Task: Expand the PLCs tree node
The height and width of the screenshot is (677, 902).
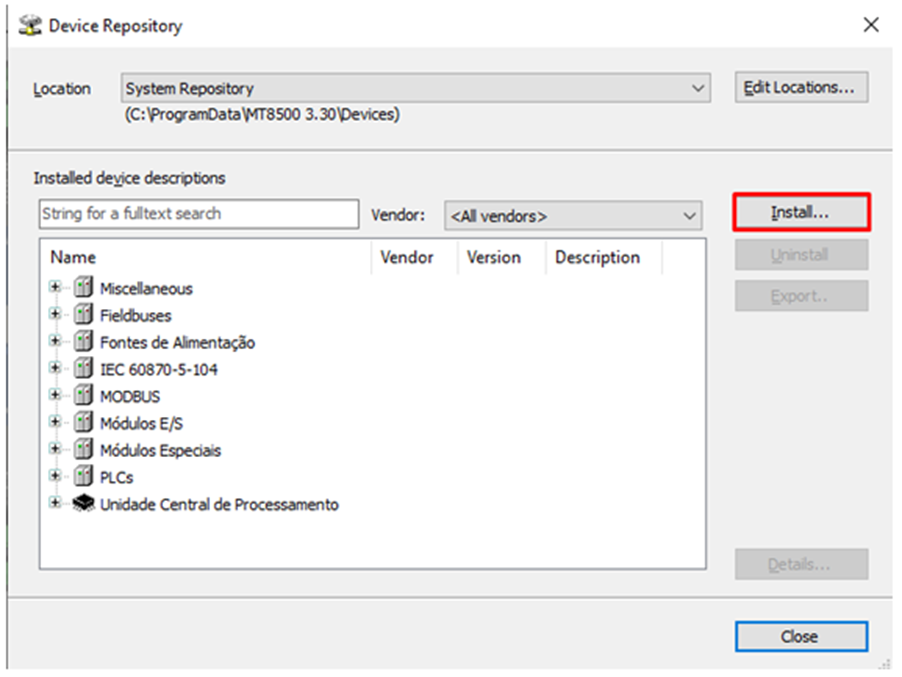Action: pos(55,477)
